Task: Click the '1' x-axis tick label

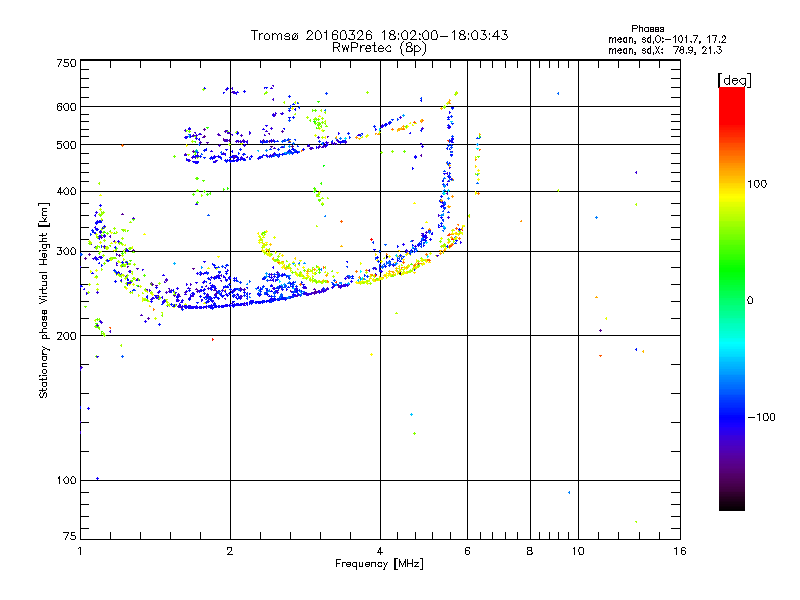Action: click(x=80, y=551)
